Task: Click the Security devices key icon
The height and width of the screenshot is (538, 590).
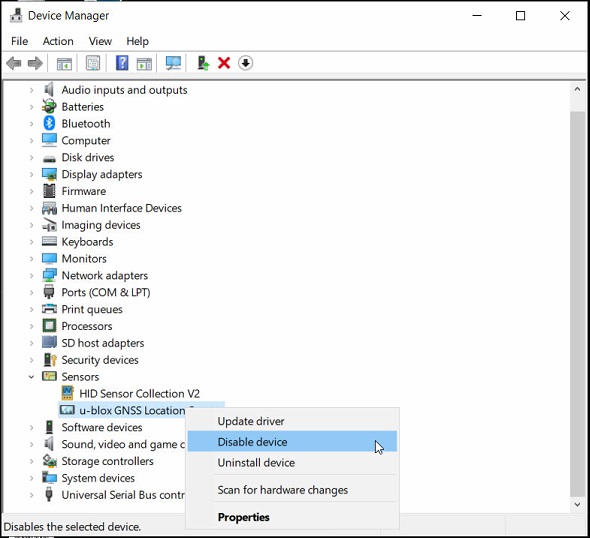Action: coord(50,360)
